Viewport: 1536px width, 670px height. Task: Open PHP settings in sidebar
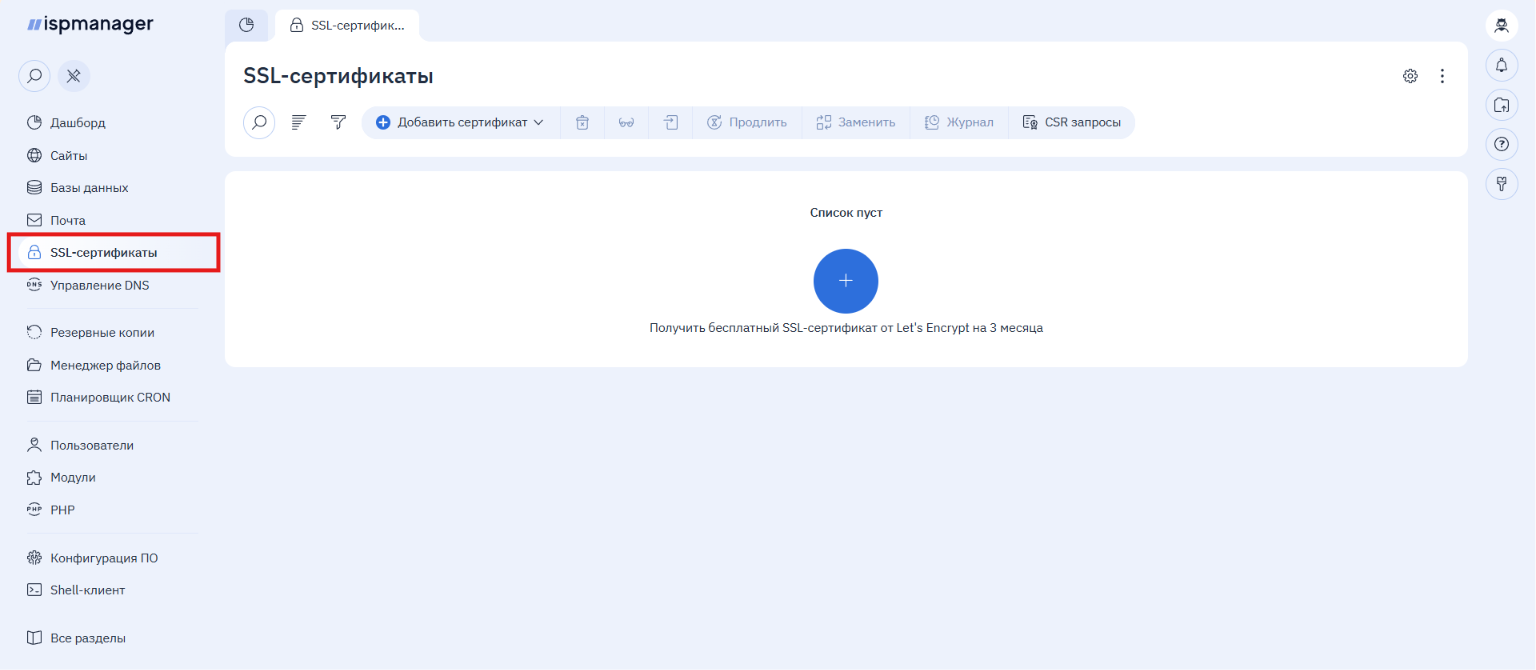coord(50,510)
